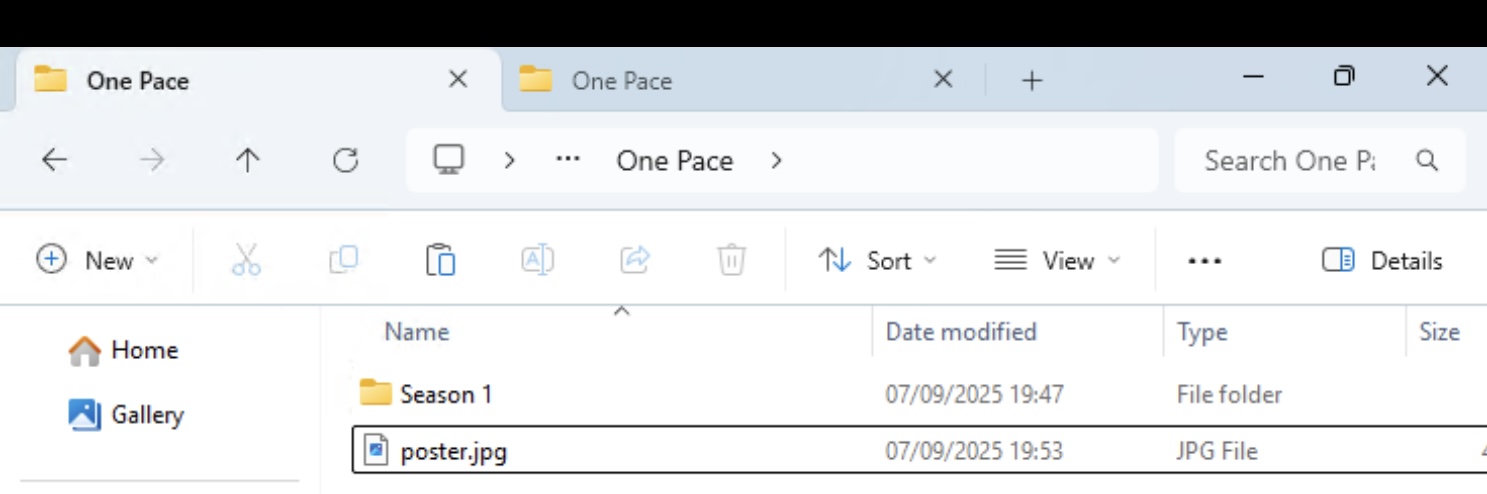Navigate back with the left arrow
Screen dimensions: 1487x494
(x=54, y=160)
